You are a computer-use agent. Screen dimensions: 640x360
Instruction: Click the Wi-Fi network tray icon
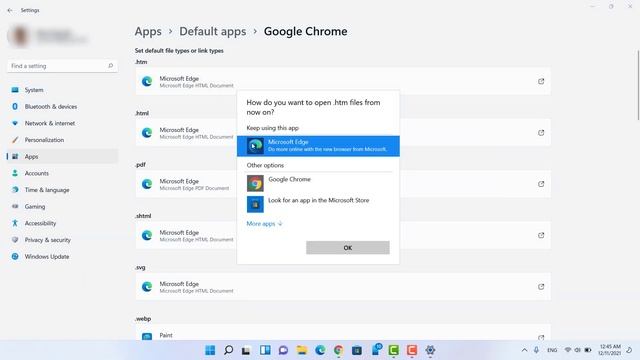[x=567, y=350]
